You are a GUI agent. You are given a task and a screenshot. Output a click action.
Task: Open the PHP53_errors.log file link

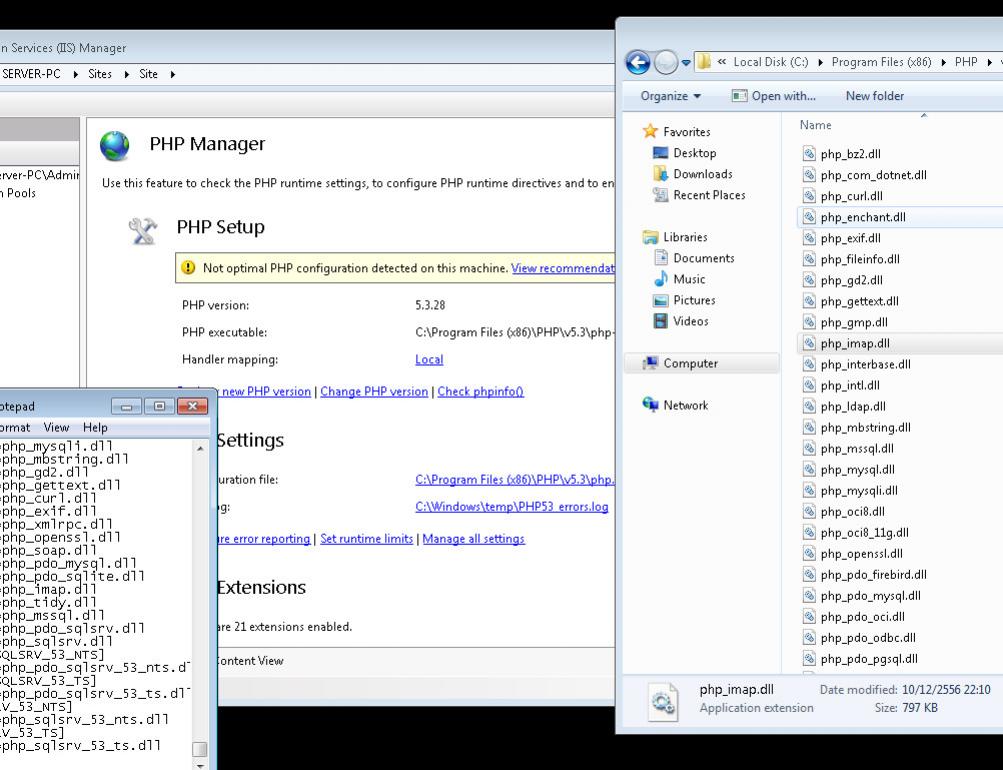tap(511, 507)
